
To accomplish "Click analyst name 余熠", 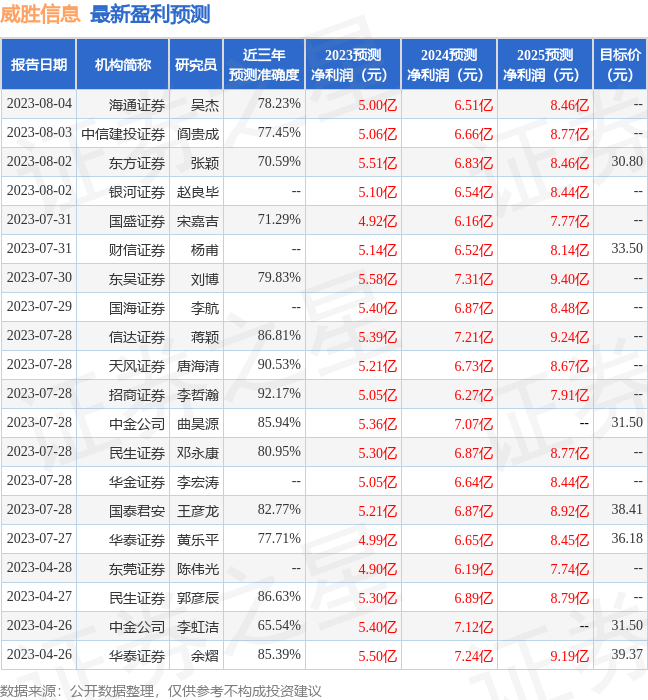I will pos(205,657).
